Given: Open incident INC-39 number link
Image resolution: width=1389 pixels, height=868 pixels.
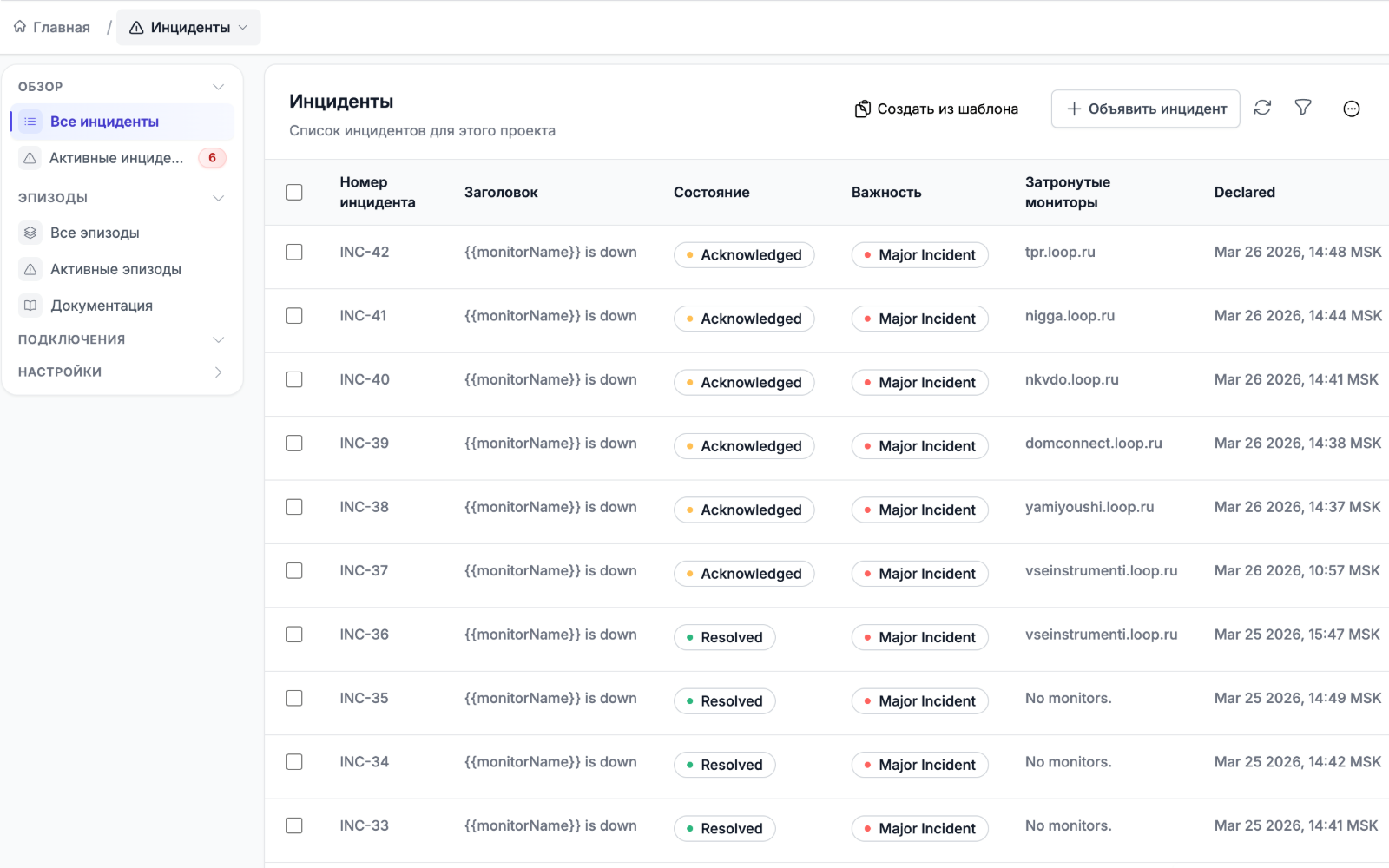Looking at the screenshot, I should coord(364,444).
